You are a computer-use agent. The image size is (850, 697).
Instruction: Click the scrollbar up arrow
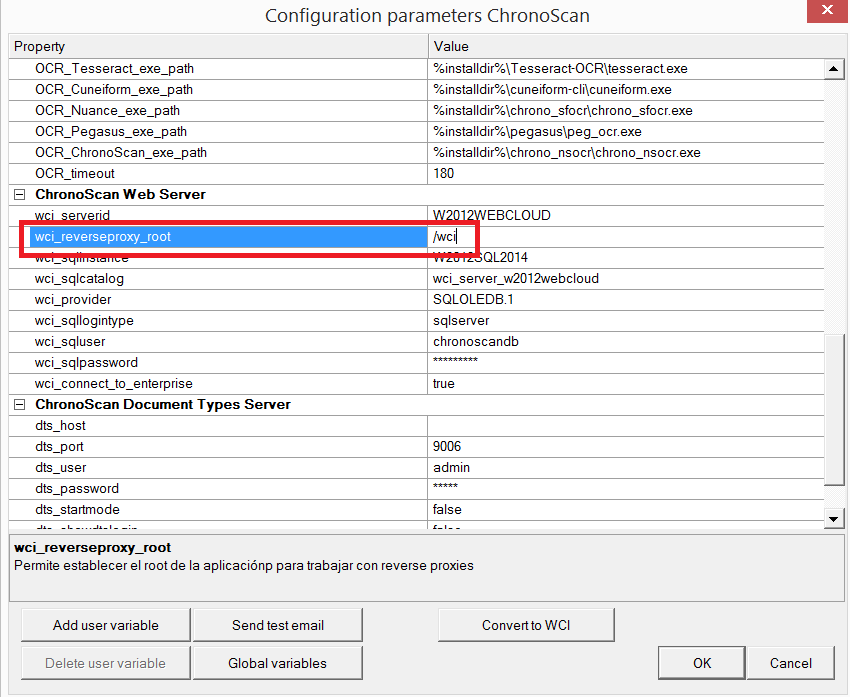pos(834,69)
